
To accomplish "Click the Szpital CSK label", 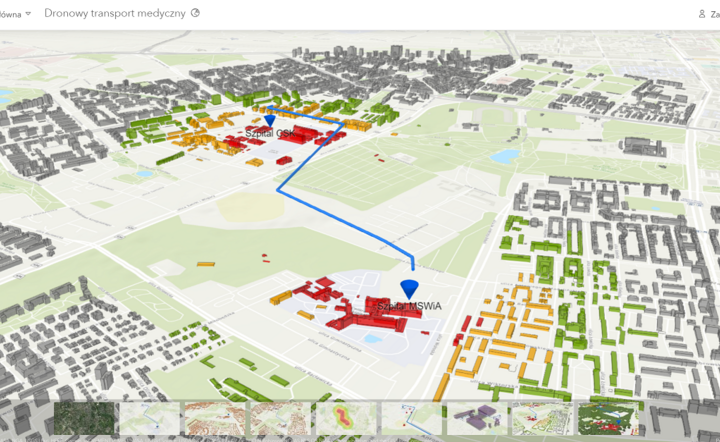I will pyautogui.click(x=270, y=134).
